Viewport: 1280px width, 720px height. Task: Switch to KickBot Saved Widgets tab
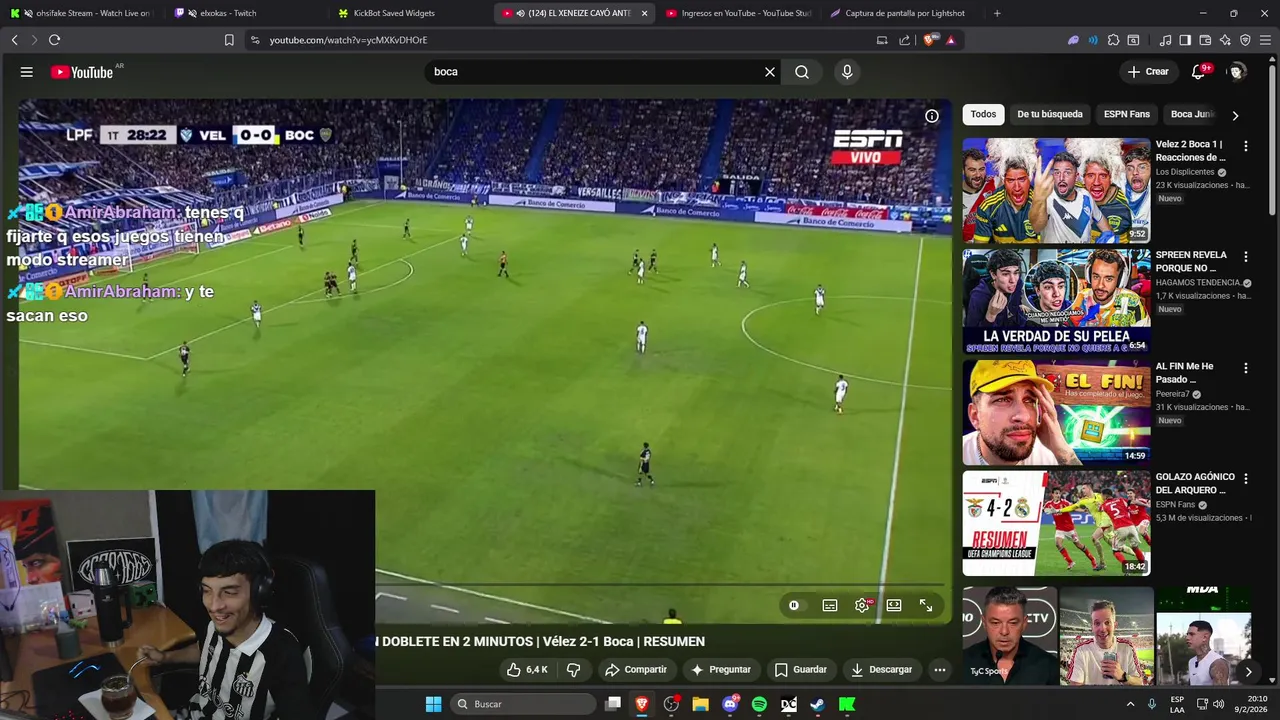[x=410, y=13]
